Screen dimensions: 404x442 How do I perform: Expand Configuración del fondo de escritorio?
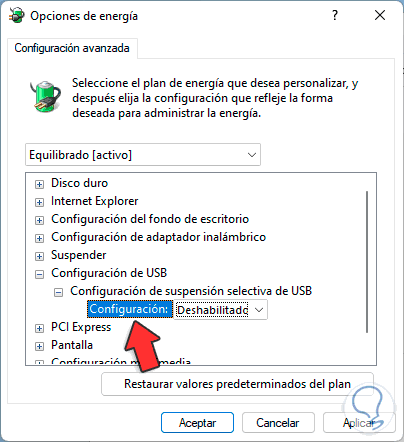39,220
